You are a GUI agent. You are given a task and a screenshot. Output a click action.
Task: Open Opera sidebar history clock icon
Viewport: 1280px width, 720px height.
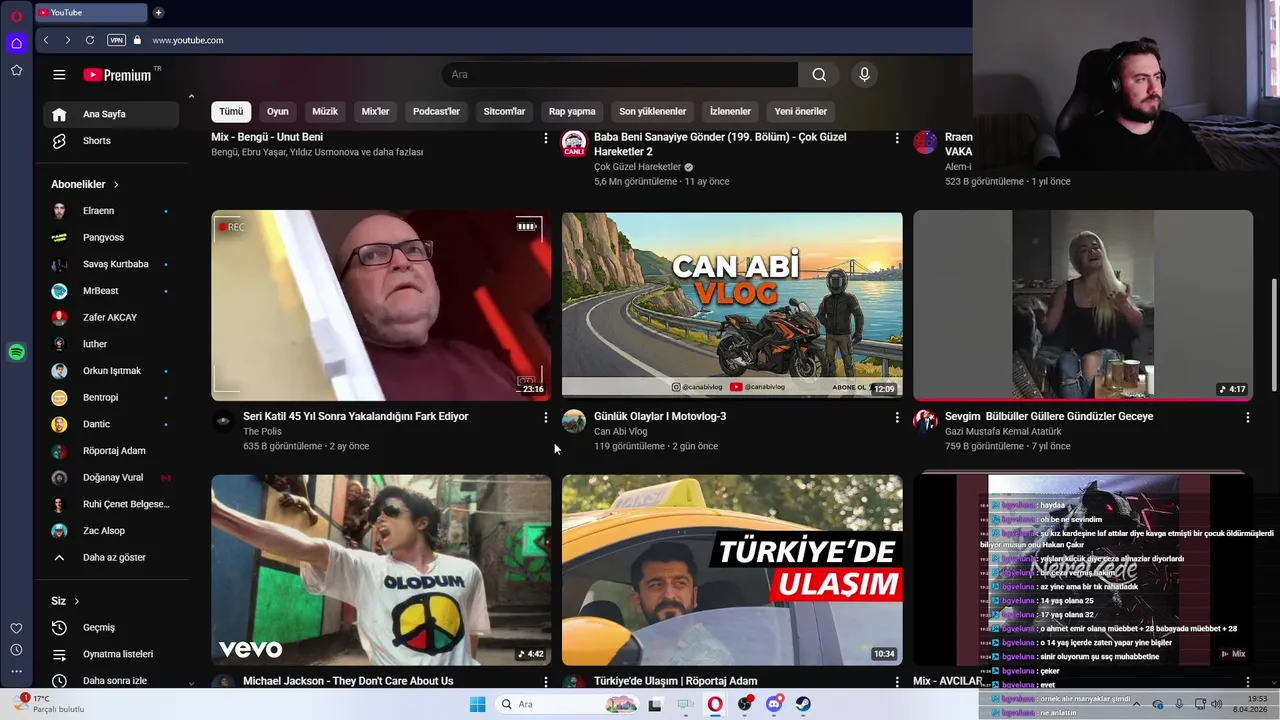pos(16,650)
